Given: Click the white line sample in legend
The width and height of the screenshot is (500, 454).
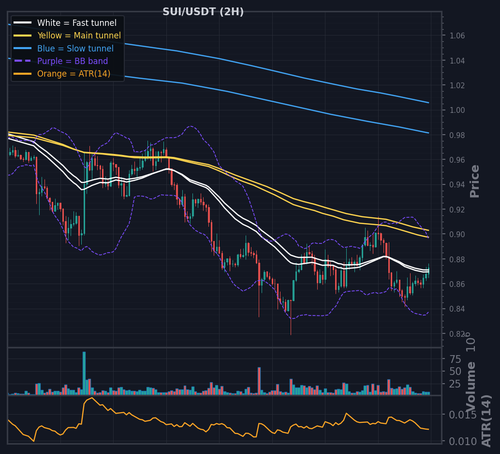Looking at the screenshot, I should point(22,23).
